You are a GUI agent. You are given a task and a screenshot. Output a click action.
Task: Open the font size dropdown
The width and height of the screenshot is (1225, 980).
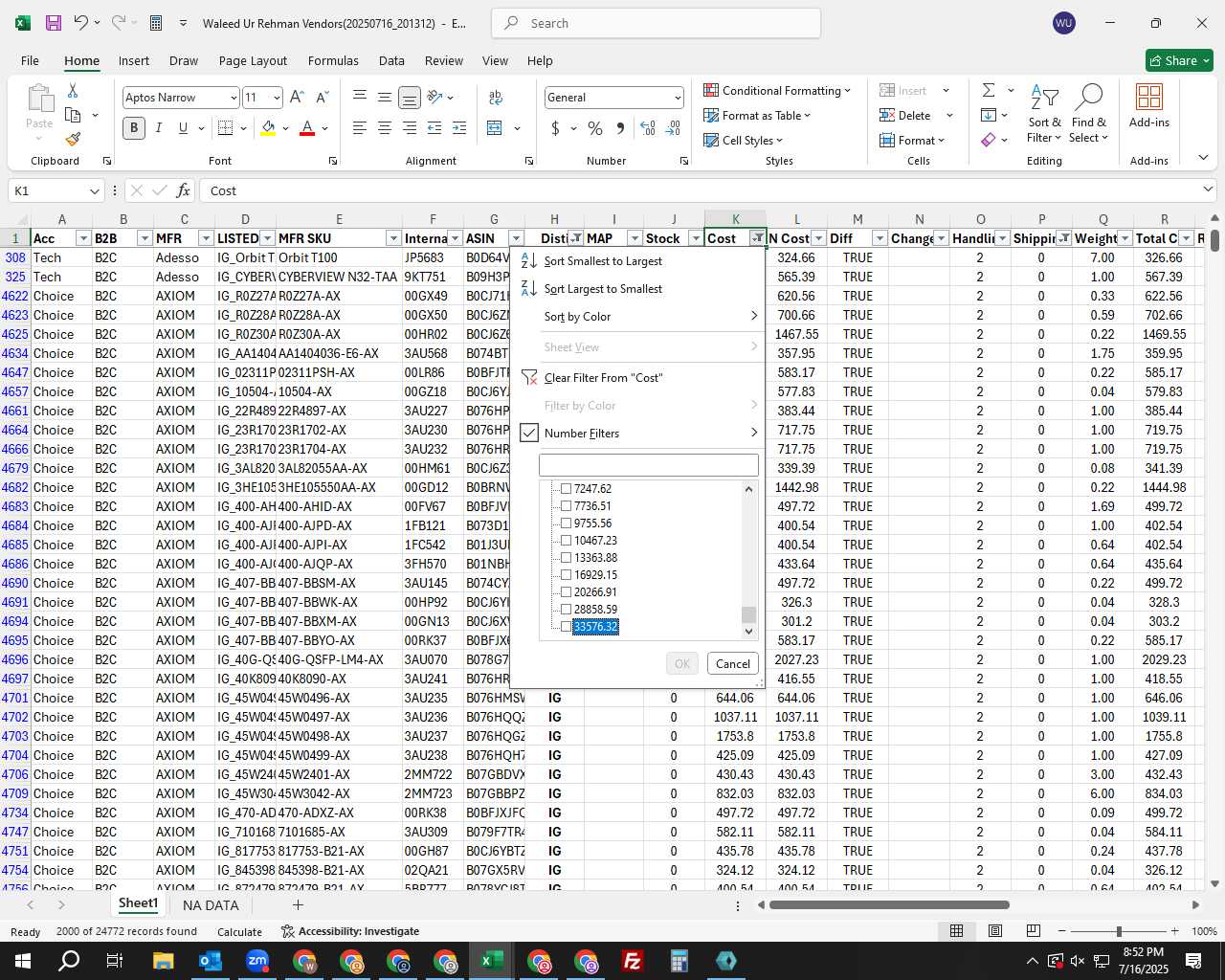tap(277, 98)
